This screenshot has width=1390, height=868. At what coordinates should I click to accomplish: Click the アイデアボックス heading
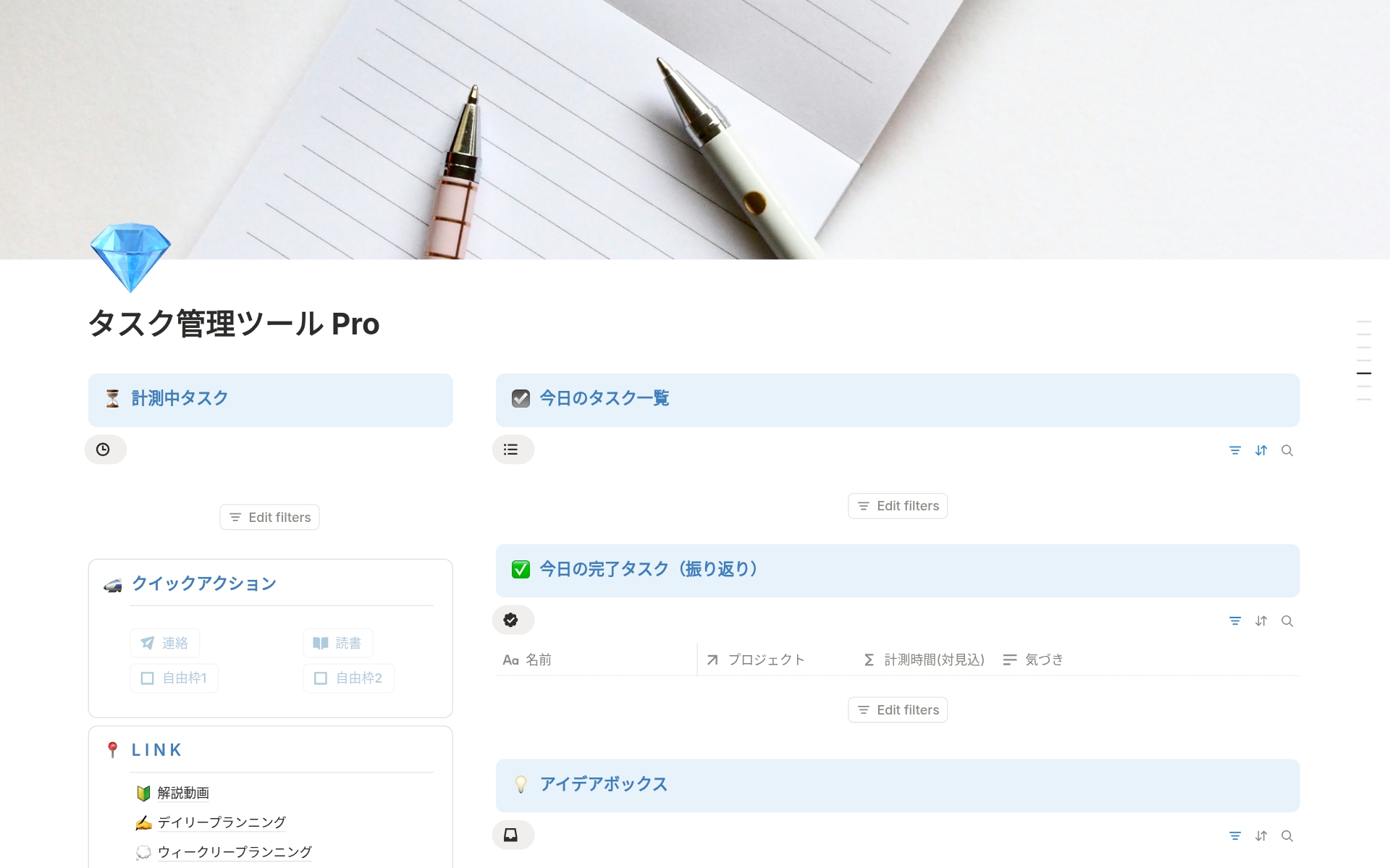click(x=604, y=784)
